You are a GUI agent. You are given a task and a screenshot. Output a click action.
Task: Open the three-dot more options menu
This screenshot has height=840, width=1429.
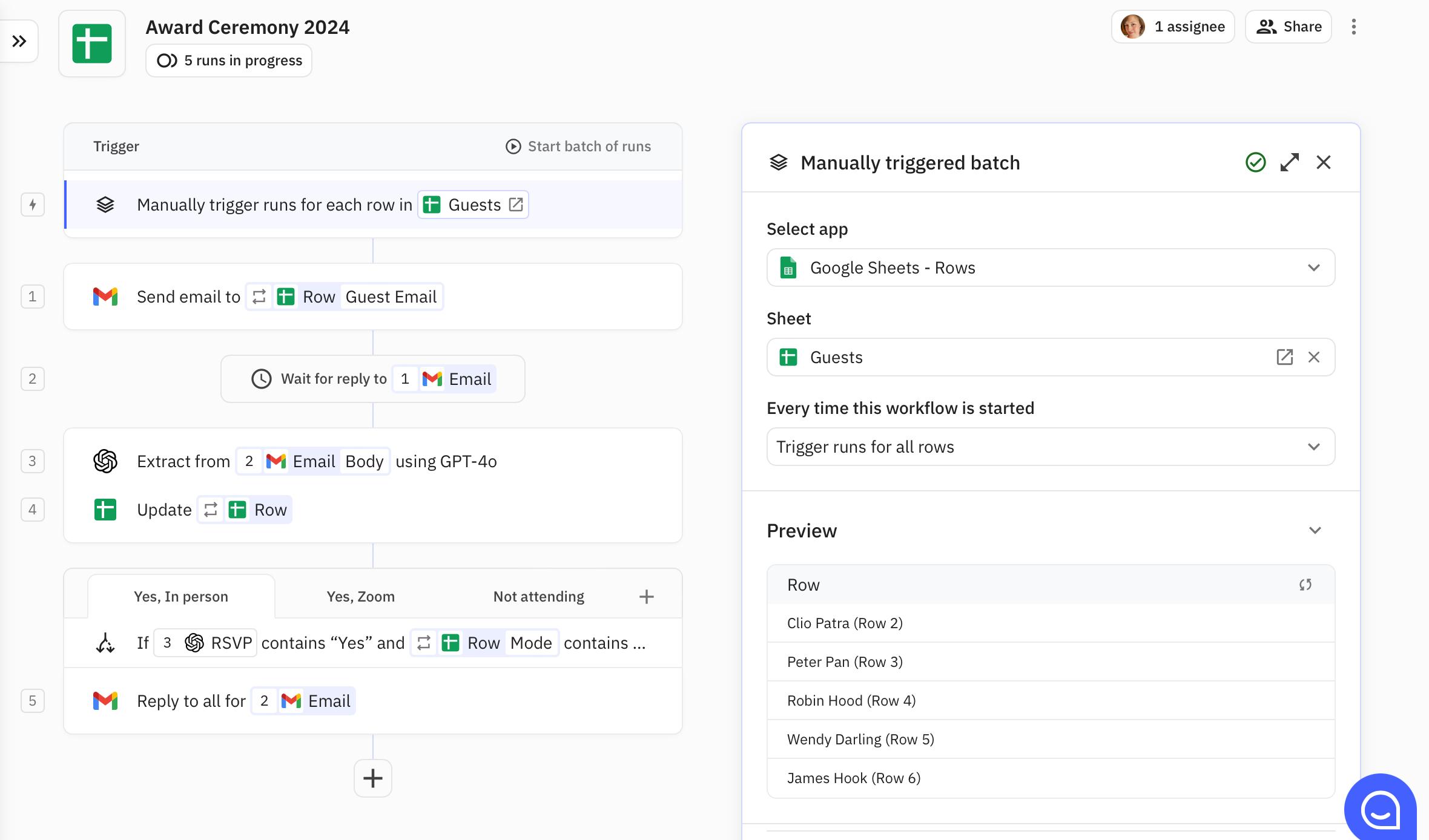click(x=1353, y=27)
